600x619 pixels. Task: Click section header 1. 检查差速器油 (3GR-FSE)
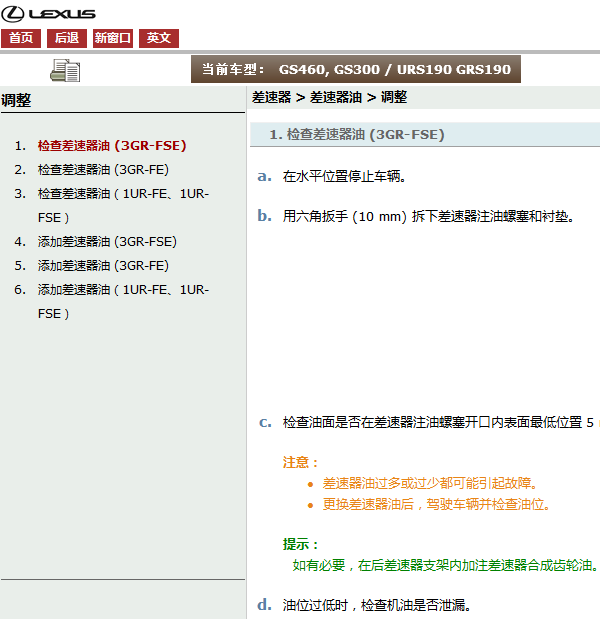pyautogui.click(x=425, y=134)
